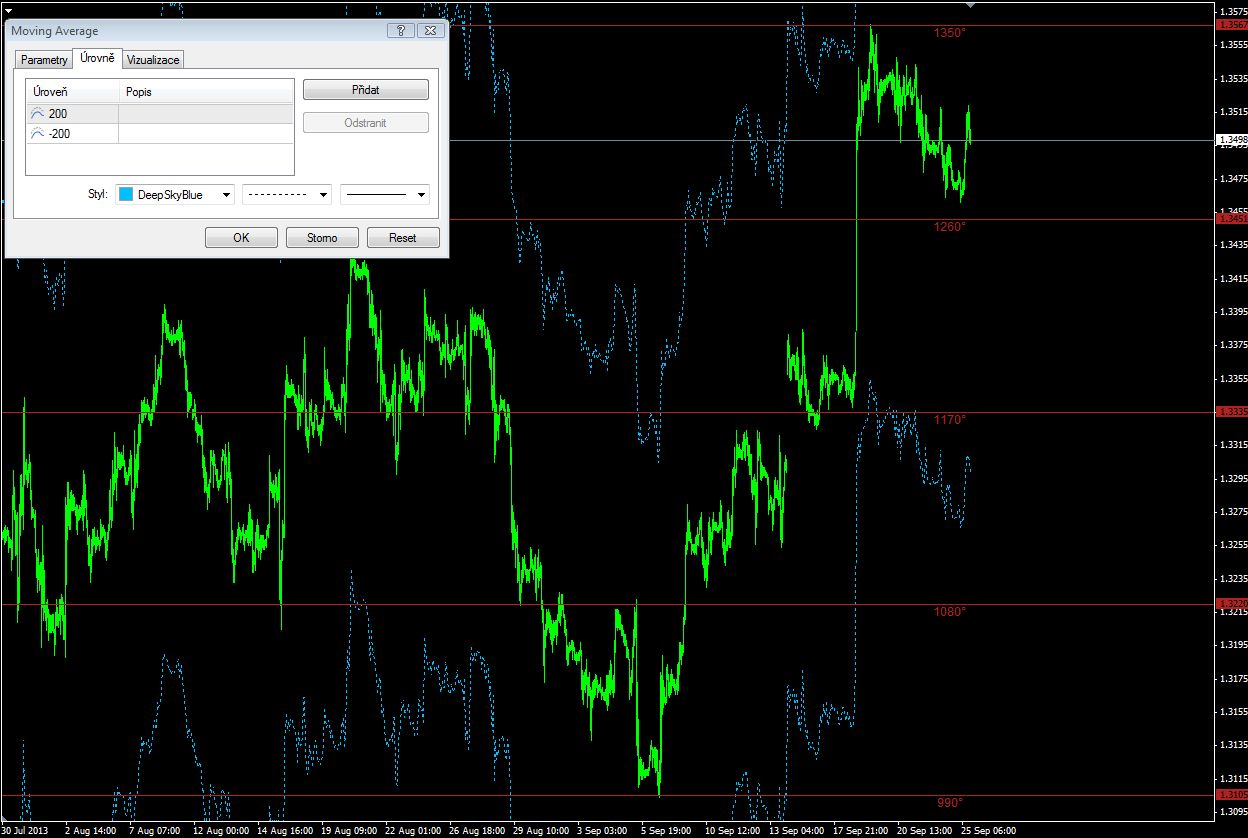Close the Moving Average dialog

(x=430, y=31)
